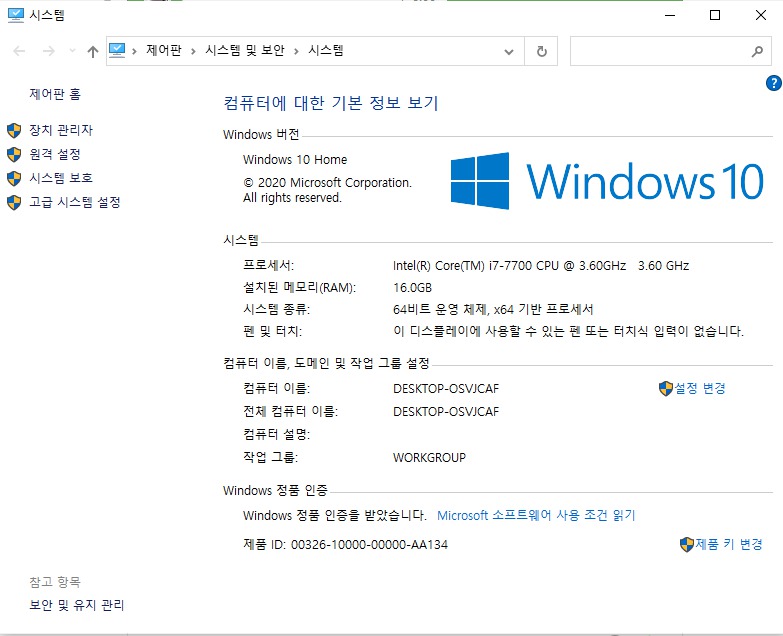This screenshot has height=636, width=783.
Task: Click the shield icon beside 고급 시스템 설정
Action: click(14, 202)
